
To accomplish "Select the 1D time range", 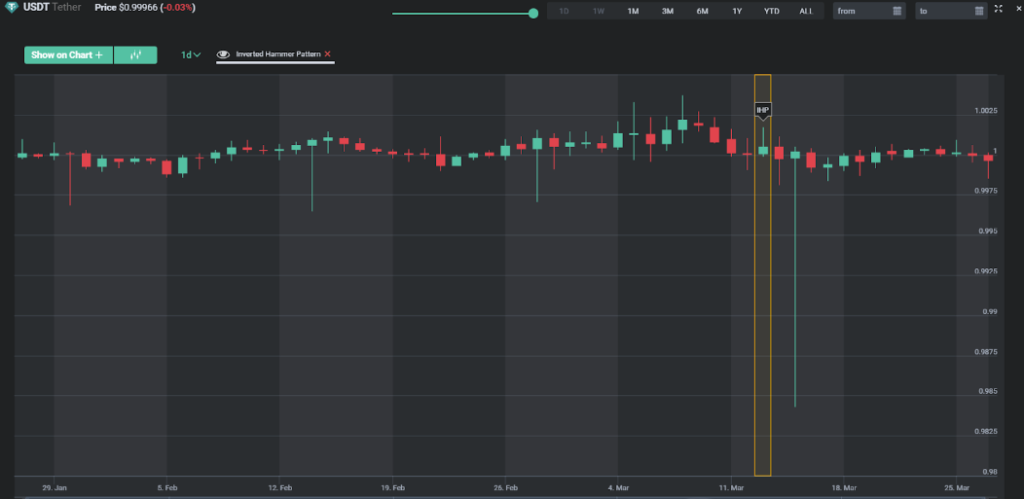I will pos(564,11).
